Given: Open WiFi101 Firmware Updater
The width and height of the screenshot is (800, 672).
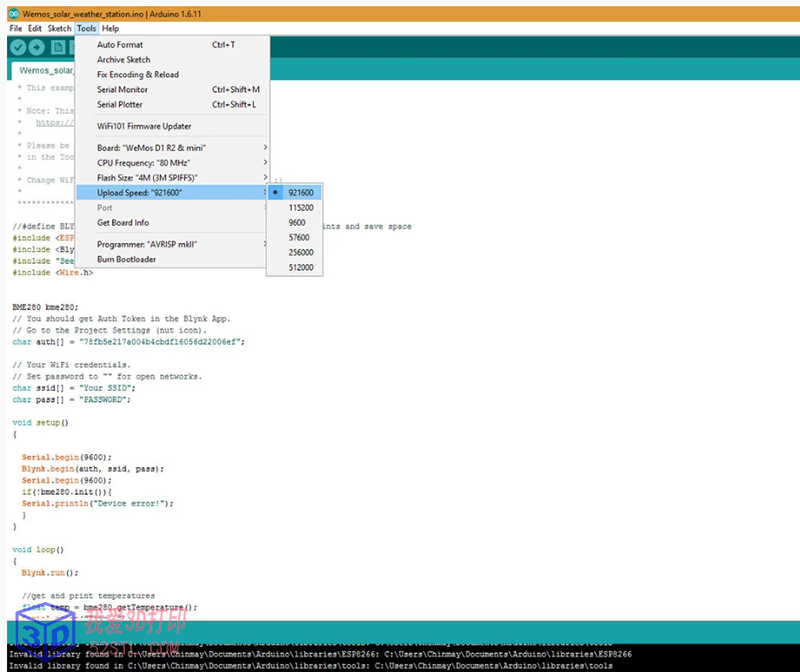Looking at the screenshot, I should coord(172,126).
